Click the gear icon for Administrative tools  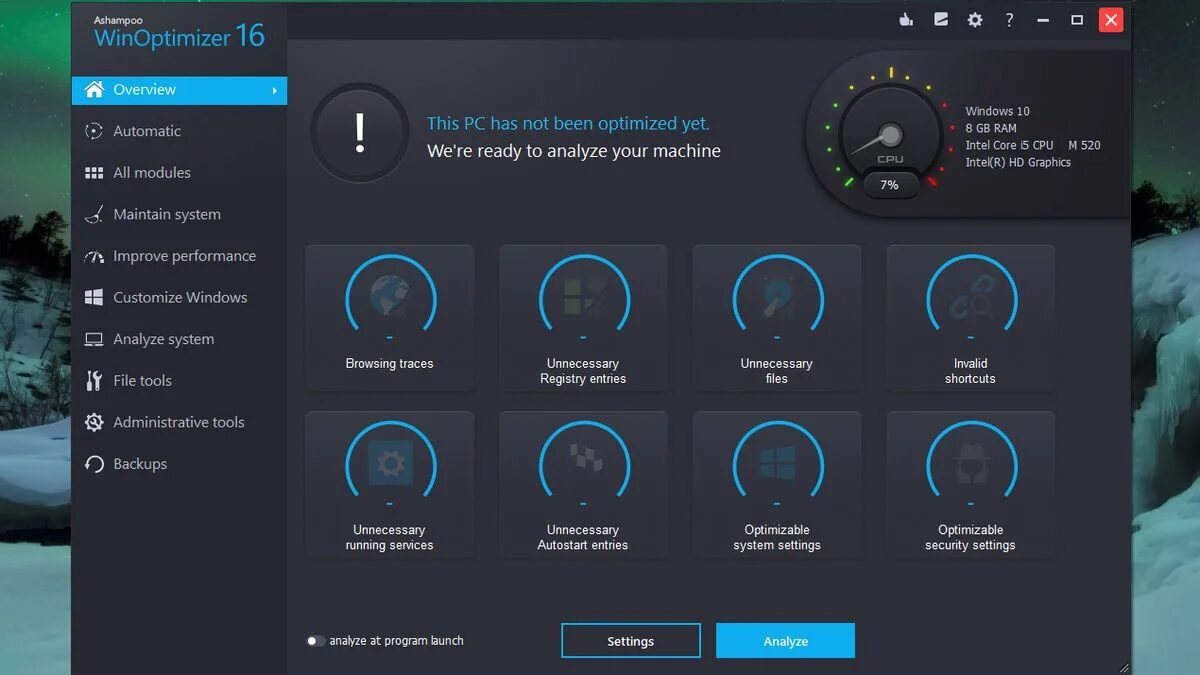[x=94, y=422]
